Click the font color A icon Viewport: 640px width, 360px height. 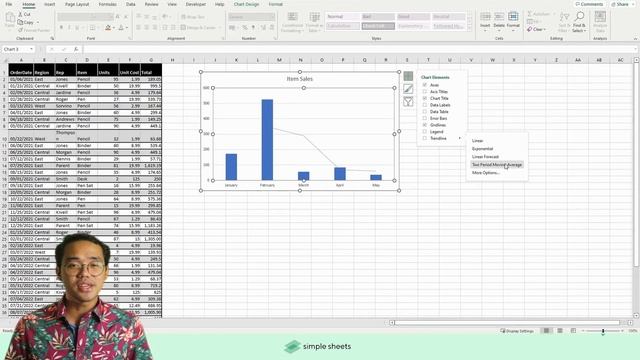(121, 28)
